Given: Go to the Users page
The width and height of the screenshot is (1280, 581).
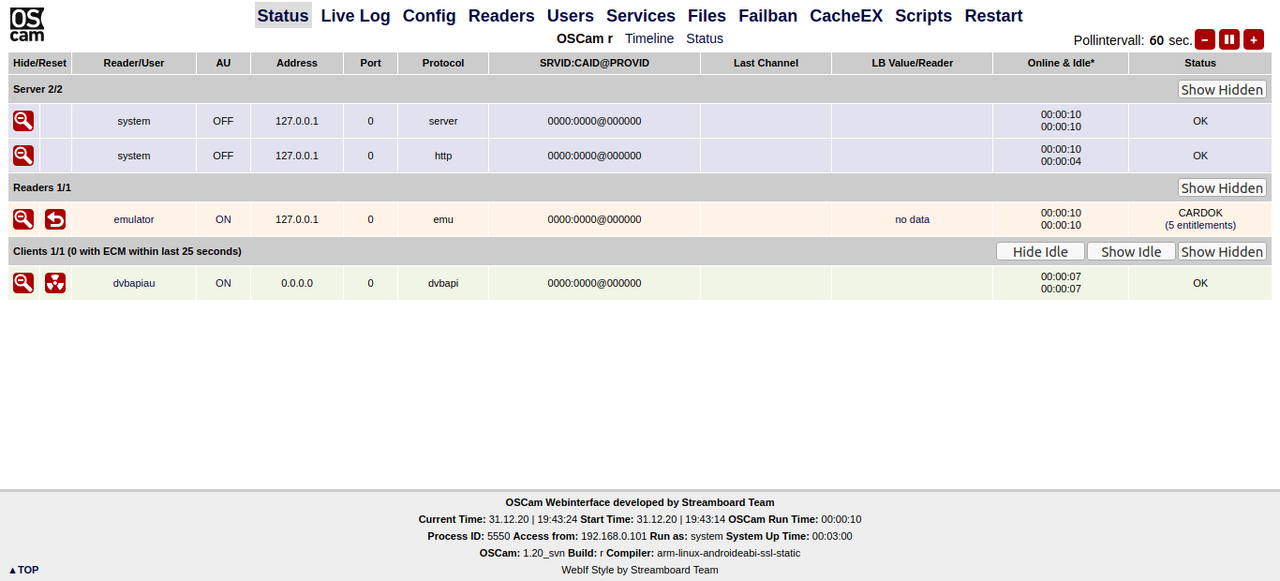Looking at the screenshot, I should (570, 16).
